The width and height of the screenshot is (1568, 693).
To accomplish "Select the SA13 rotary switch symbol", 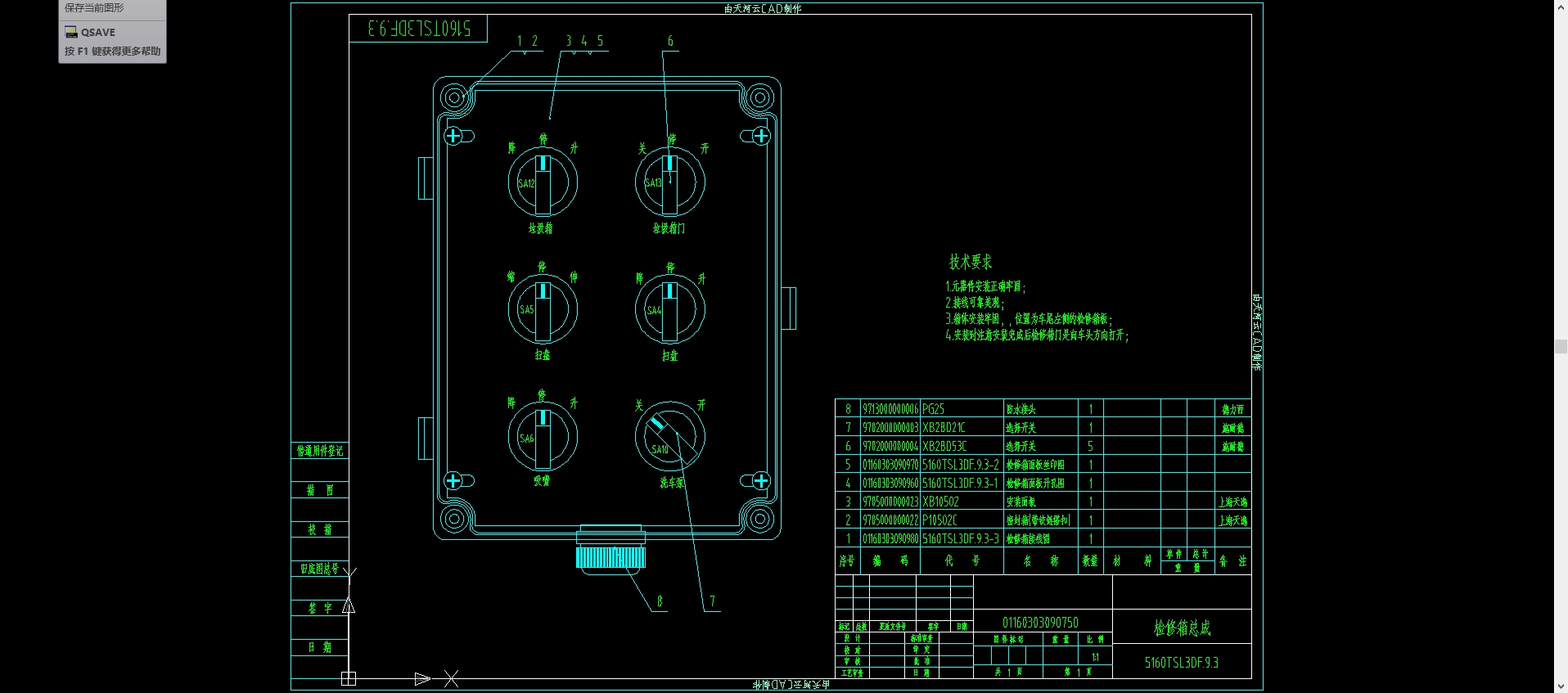I will point(669,182).
